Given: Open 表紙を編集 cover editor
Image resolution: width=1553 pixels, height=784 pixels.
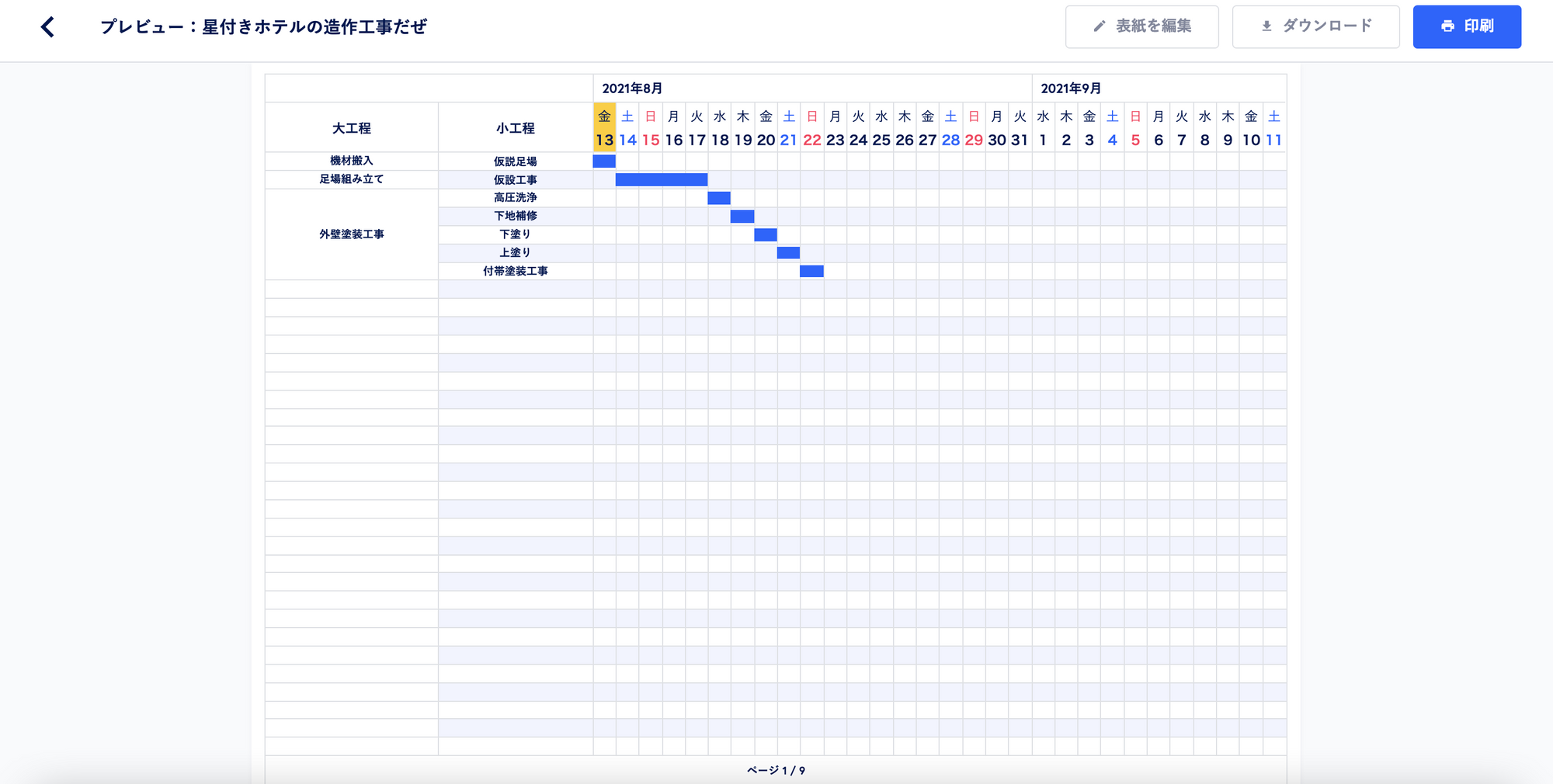Looking at the screenshot, I should [1142, 26].
